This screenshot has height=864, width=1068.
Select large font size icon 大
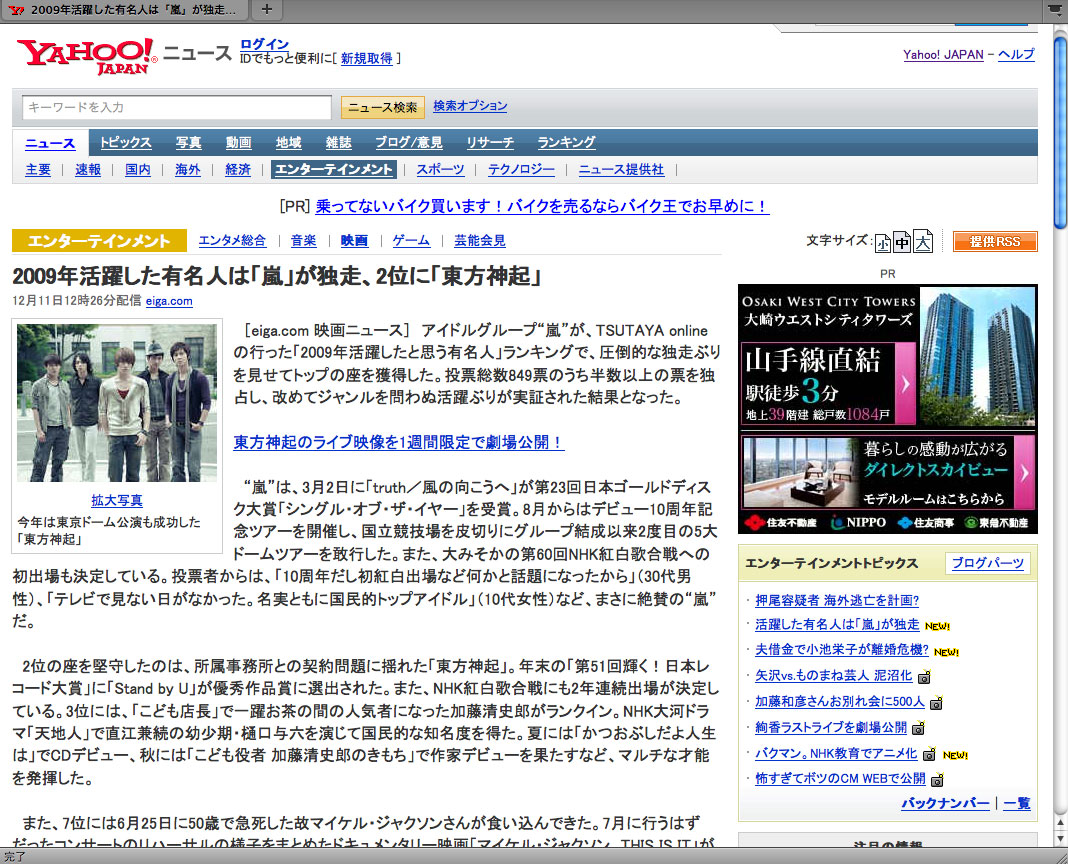923,241
